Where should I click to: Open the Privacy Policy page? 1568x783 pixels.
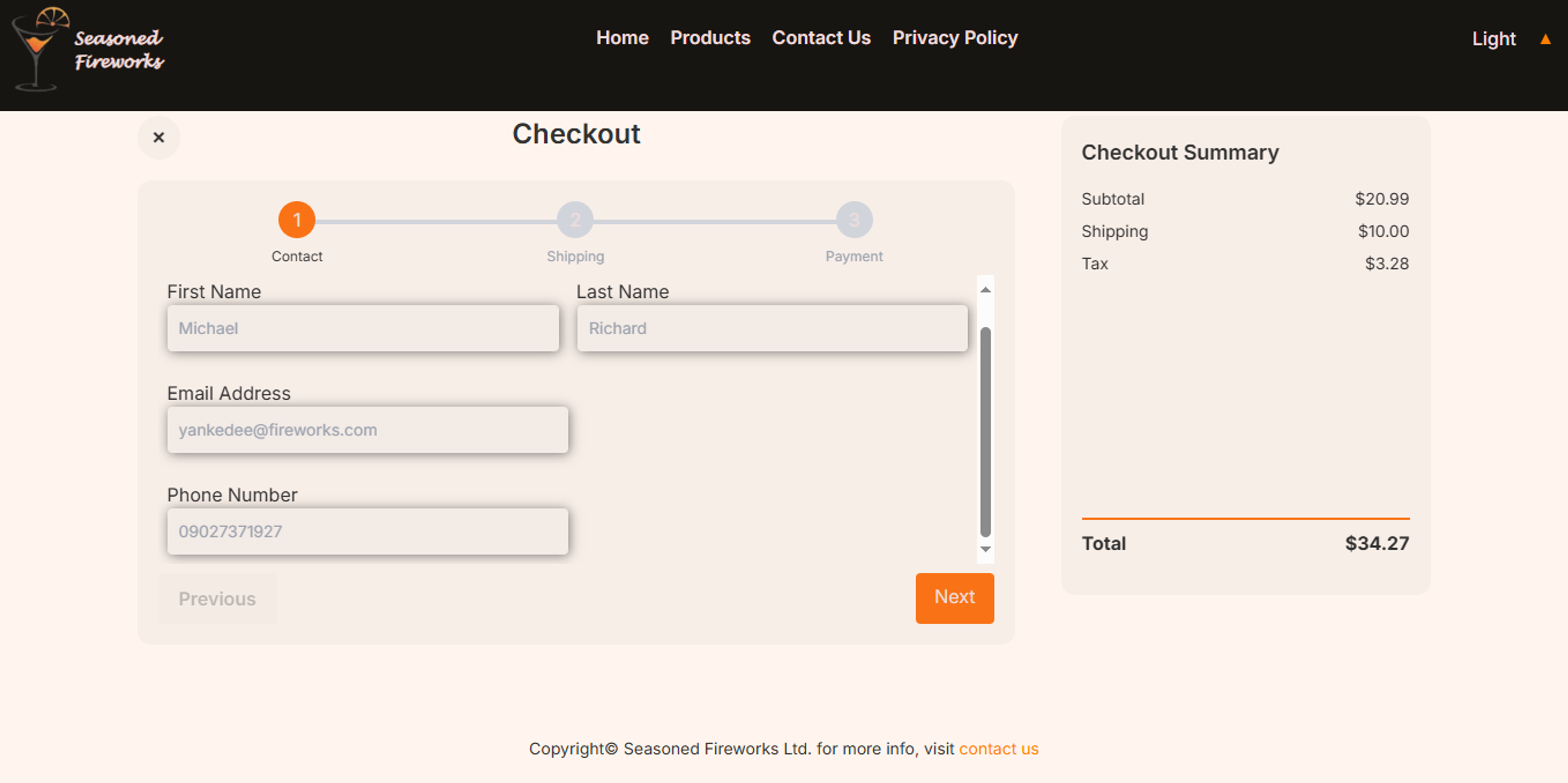click(x=954, y=38)
